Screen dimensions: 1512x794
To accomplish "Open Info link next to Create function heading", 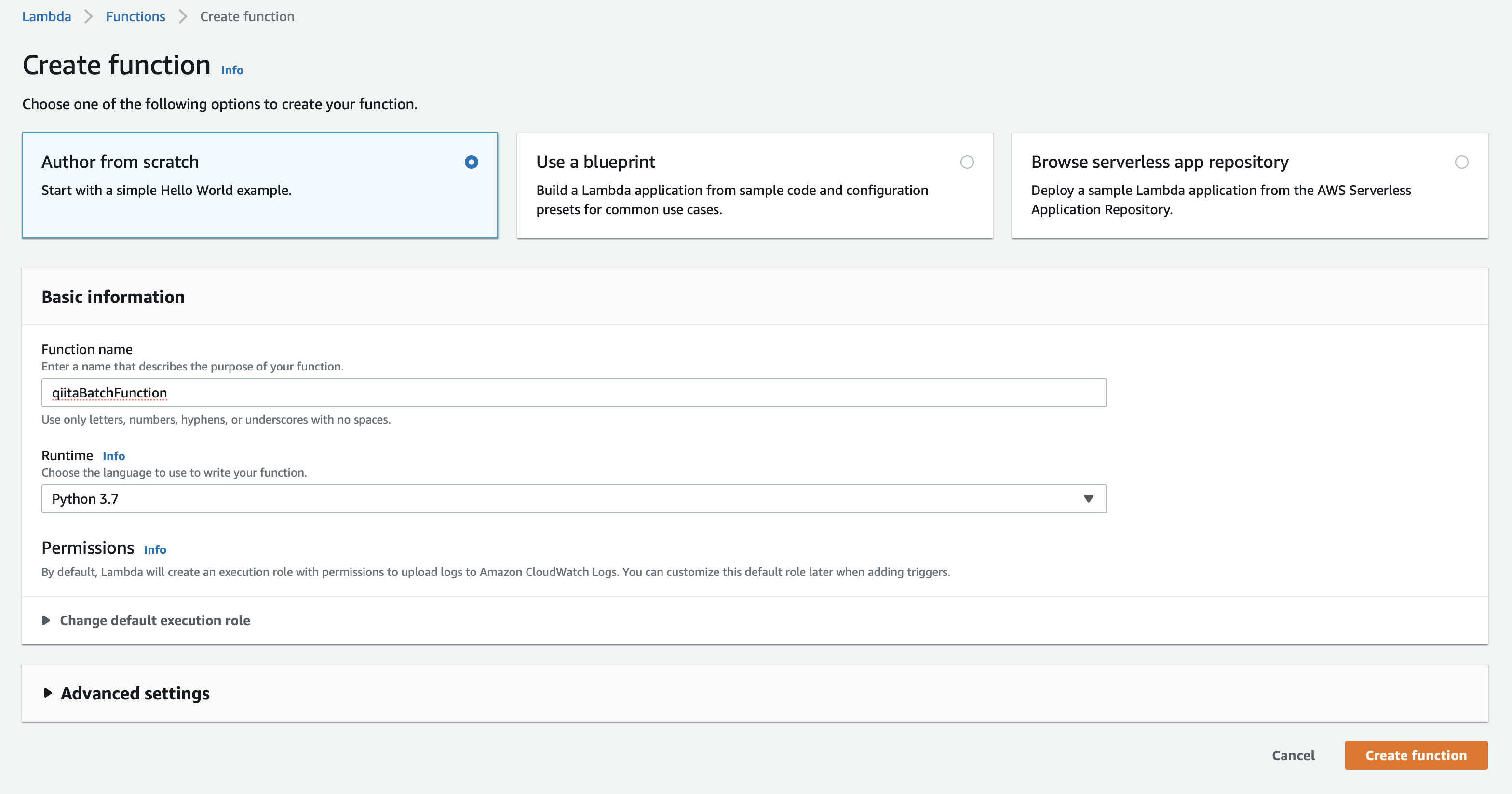I will point(232,70).
